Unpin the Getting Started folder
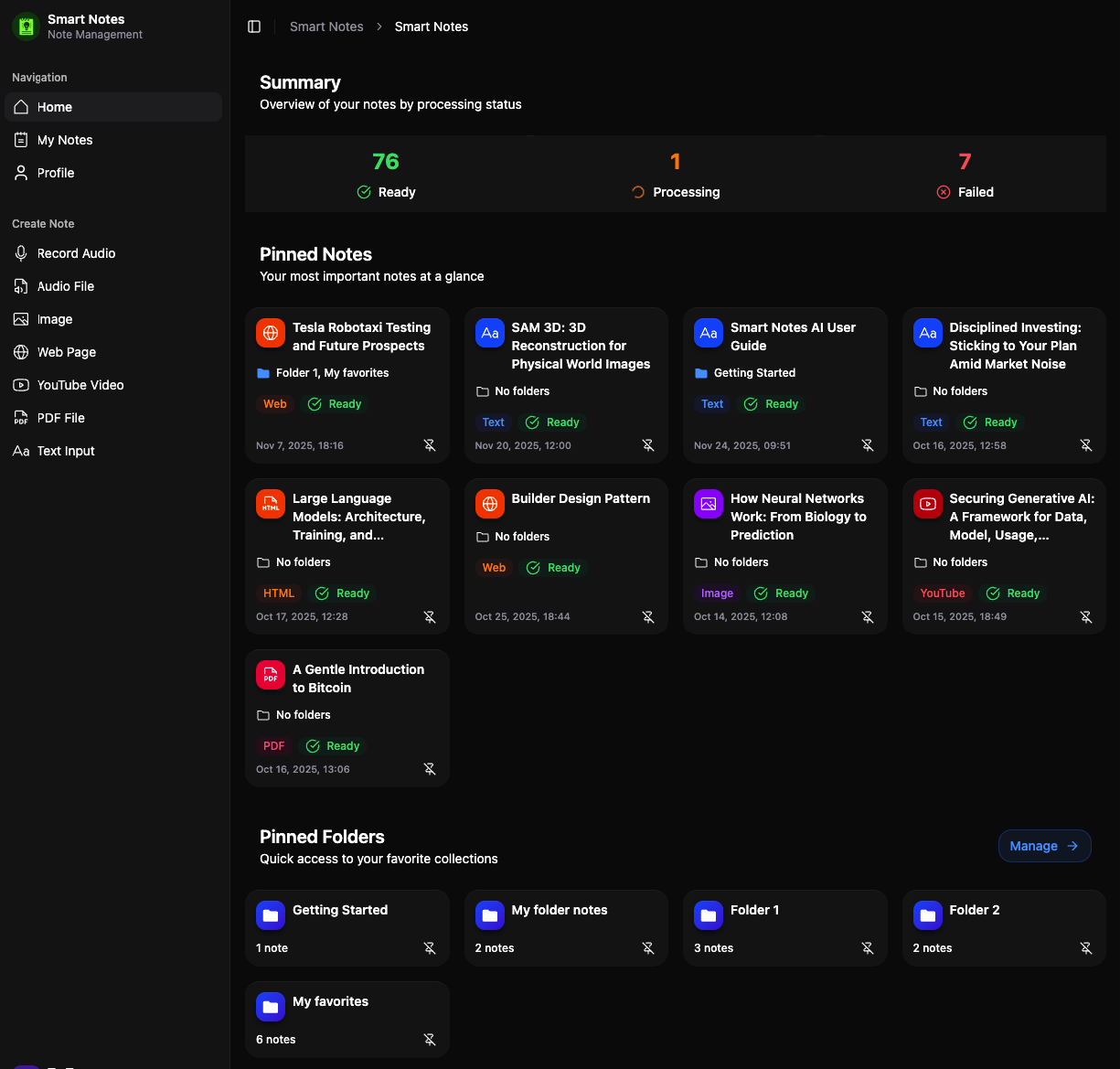The height and width of the screenshot is (1069, 1120). point(430,948)
